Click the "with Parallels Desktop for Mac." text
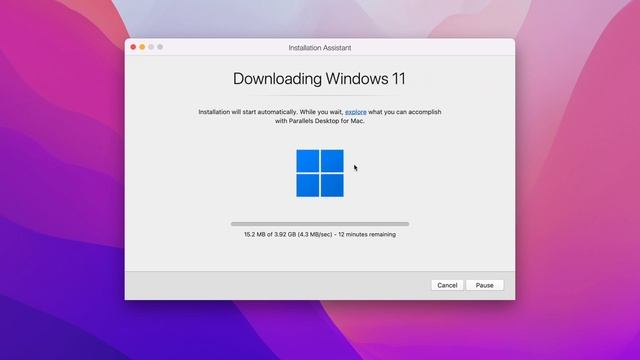 pyautogui.click(x=320, y=121)
